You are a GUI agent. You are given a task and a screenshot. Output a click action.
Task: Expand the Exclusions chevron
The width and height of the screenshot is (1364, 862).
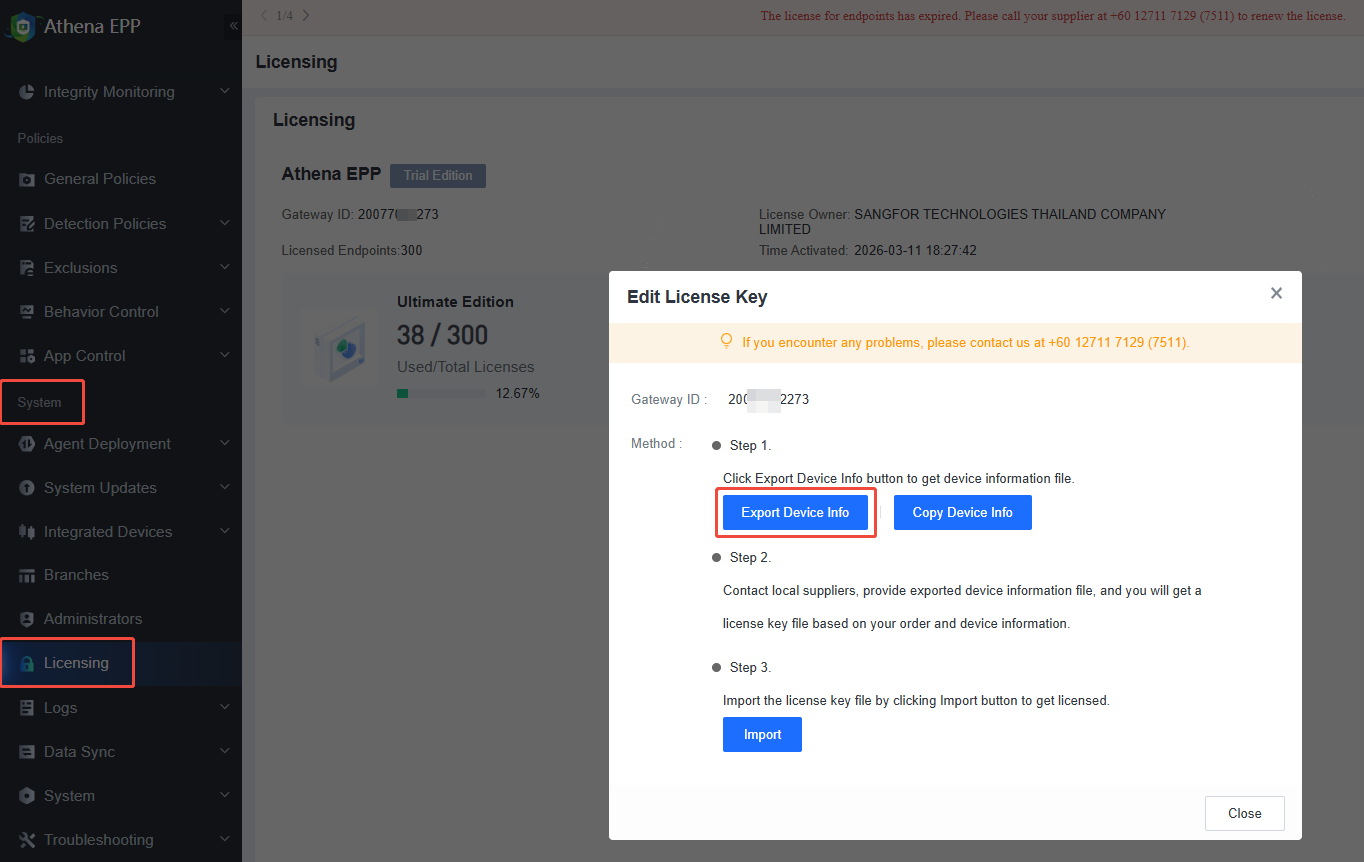point(224,267)
